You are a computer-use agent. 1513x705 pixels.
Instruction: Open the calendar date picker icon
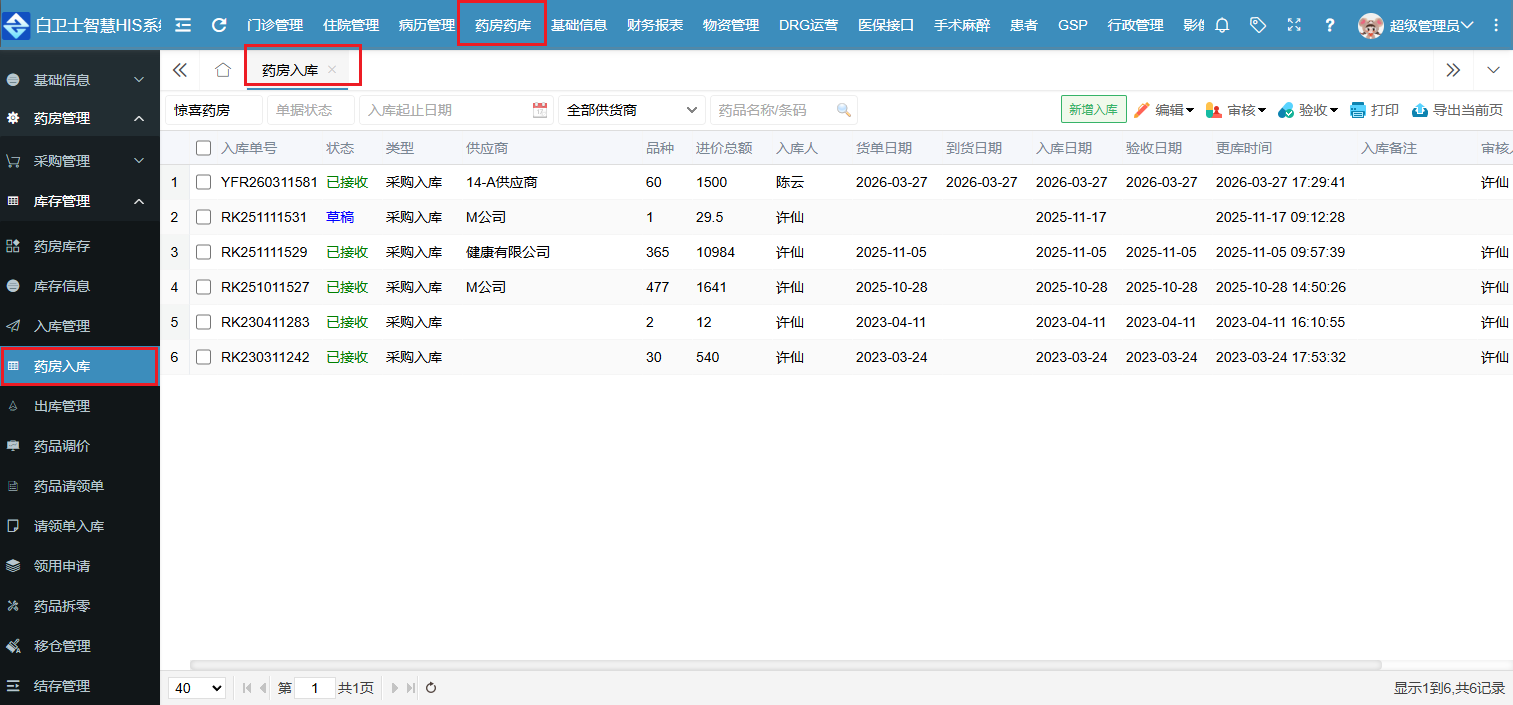[540, 110]
